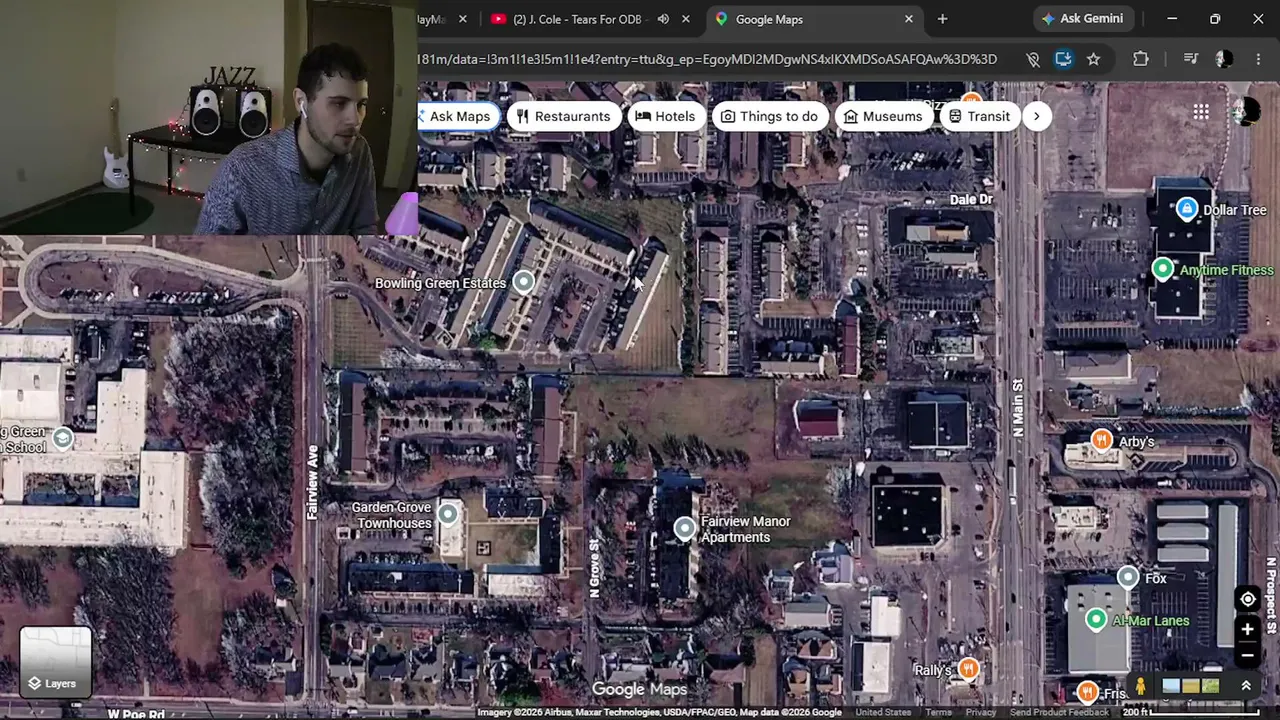Select the Garden Grove Townhouses pin
The image size is (1280, 720).
(x=447, y=514)
